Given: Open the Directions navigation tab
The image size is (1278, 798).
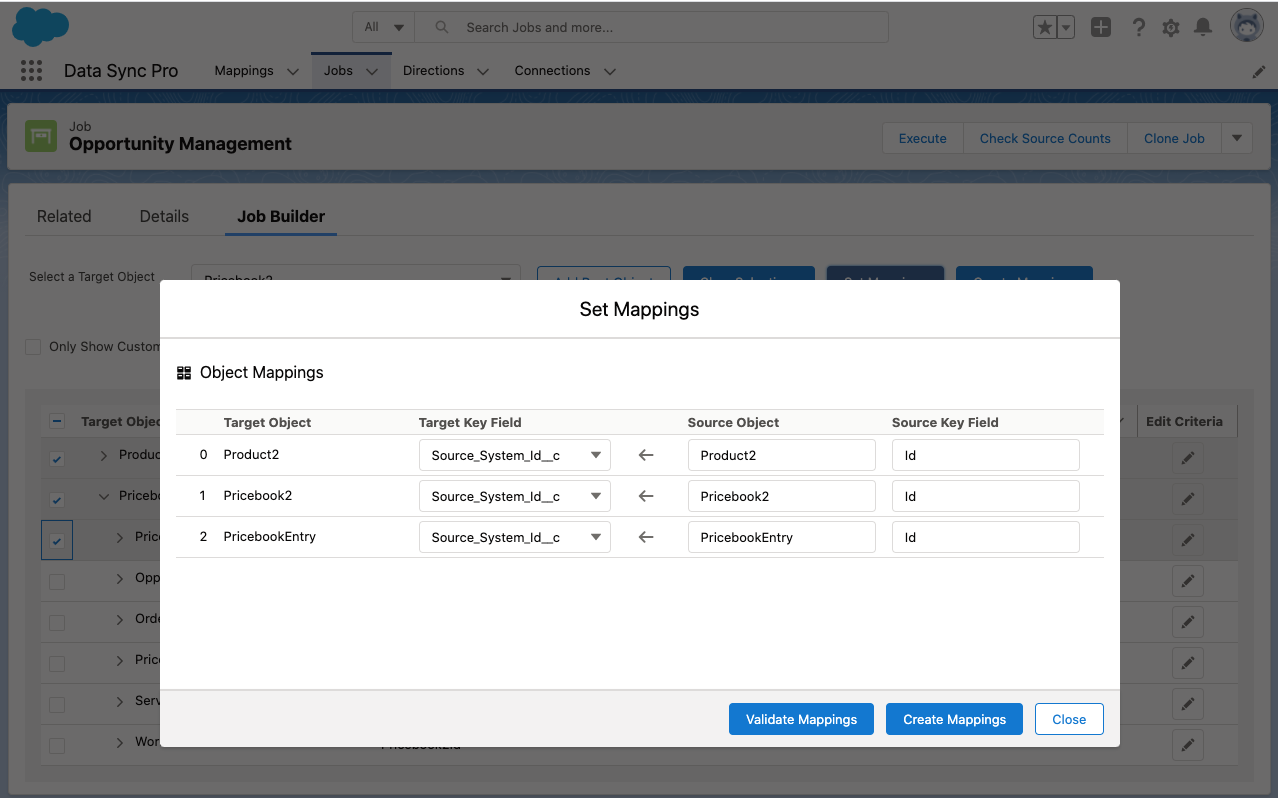Looking at the screenshot, I should click(433, 71).
